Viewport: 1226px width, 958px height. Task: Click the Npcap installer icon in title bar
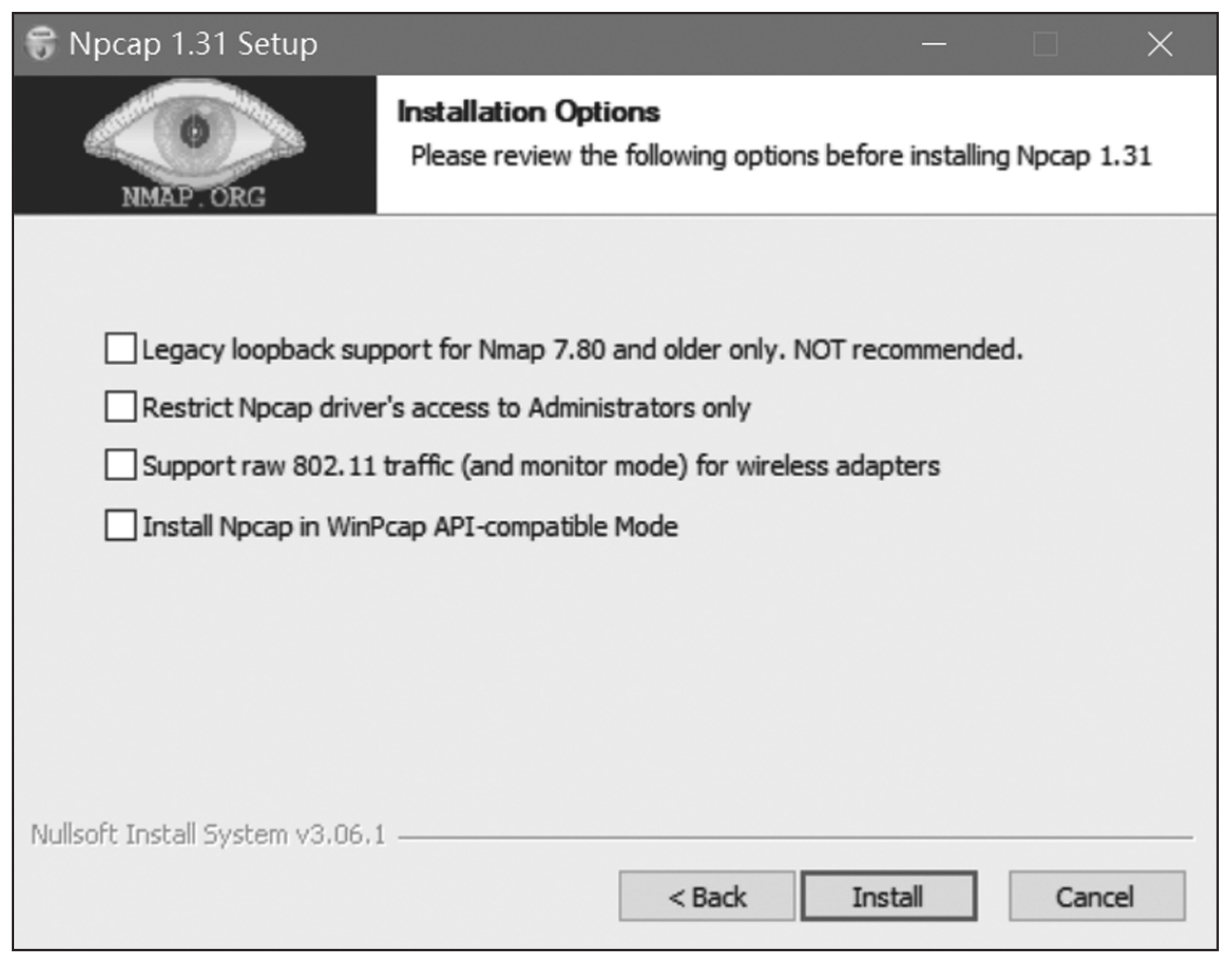42,45
